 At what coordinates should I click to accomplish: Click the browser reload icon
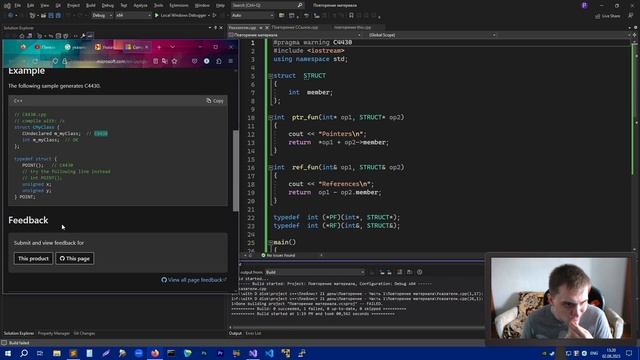click(36, 61)
